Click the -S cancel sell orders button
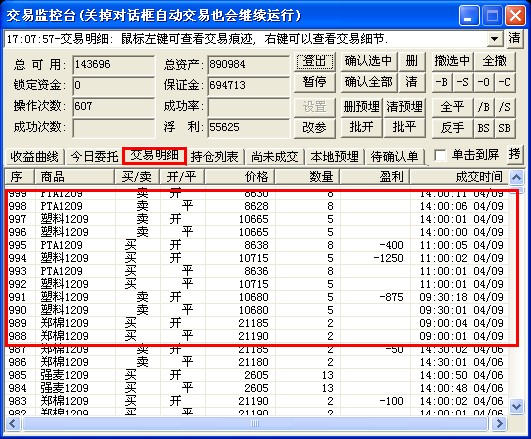Screen dimensions: 531x439 [x=463, y=82]
